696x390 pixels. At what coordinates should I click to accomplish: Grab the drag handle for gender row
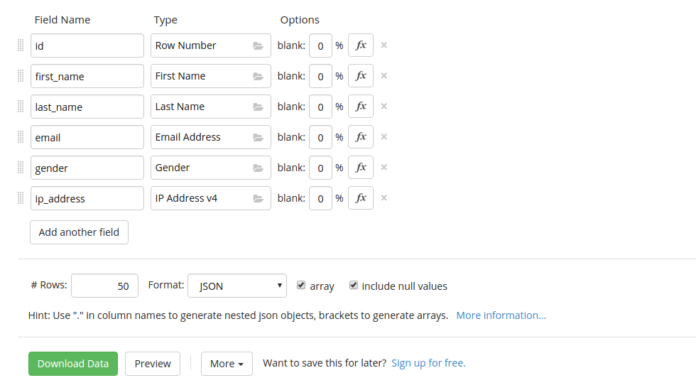point(20,168)
